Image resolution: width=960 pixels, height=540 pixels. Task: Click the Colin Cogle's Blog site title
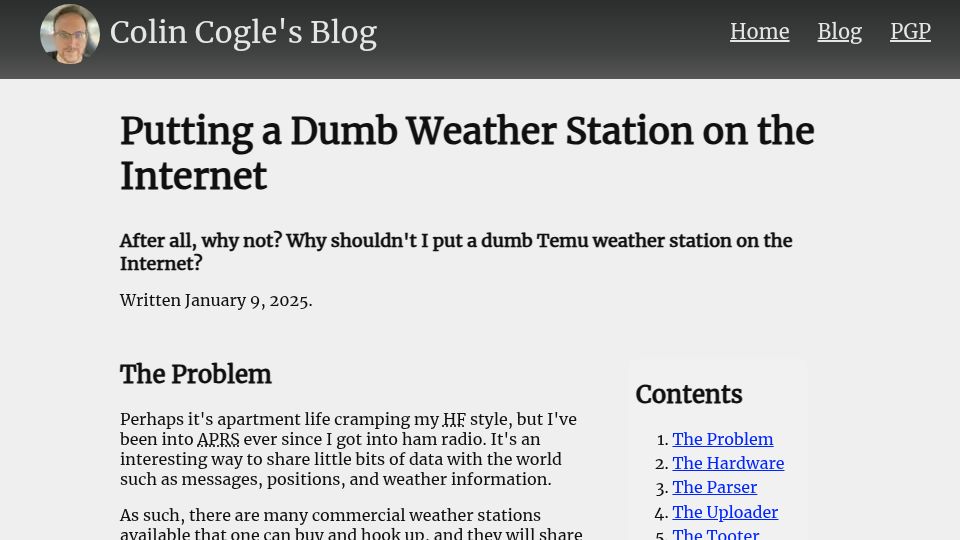click(243, 32)
